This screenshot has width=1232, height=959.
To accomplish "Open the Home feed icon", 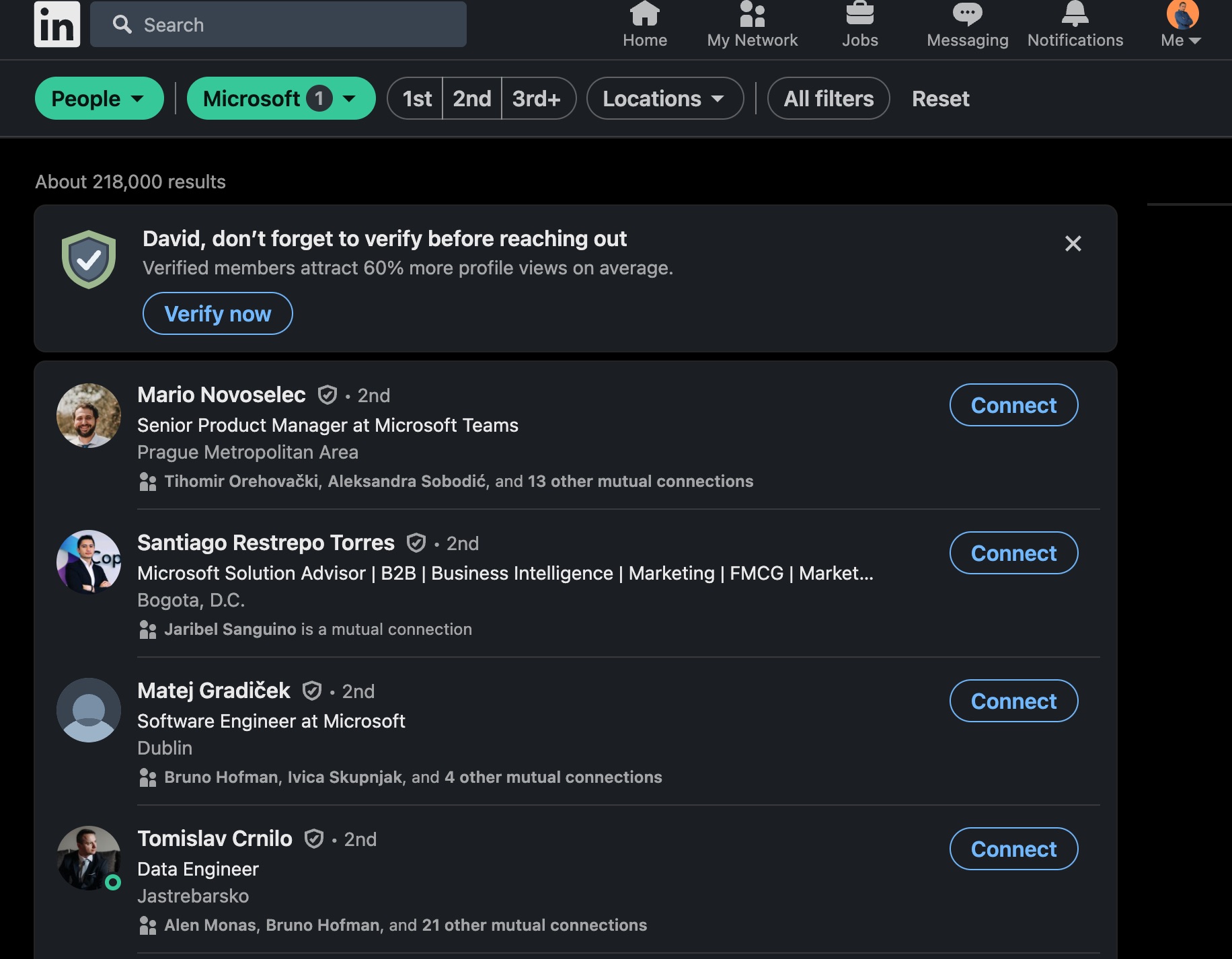I will 644,15.
